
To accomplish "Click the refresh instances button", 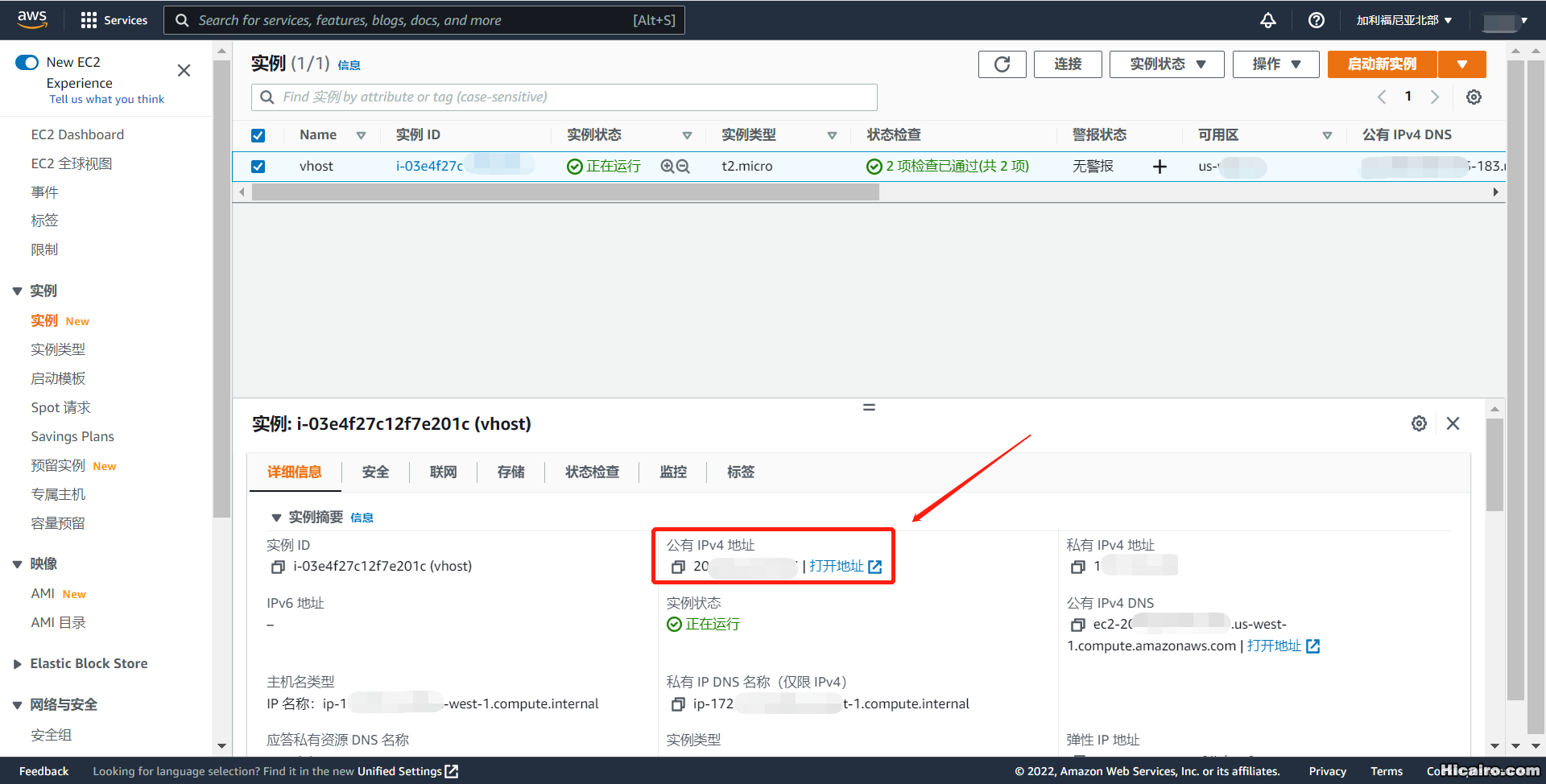I will tap(1002, 64).
